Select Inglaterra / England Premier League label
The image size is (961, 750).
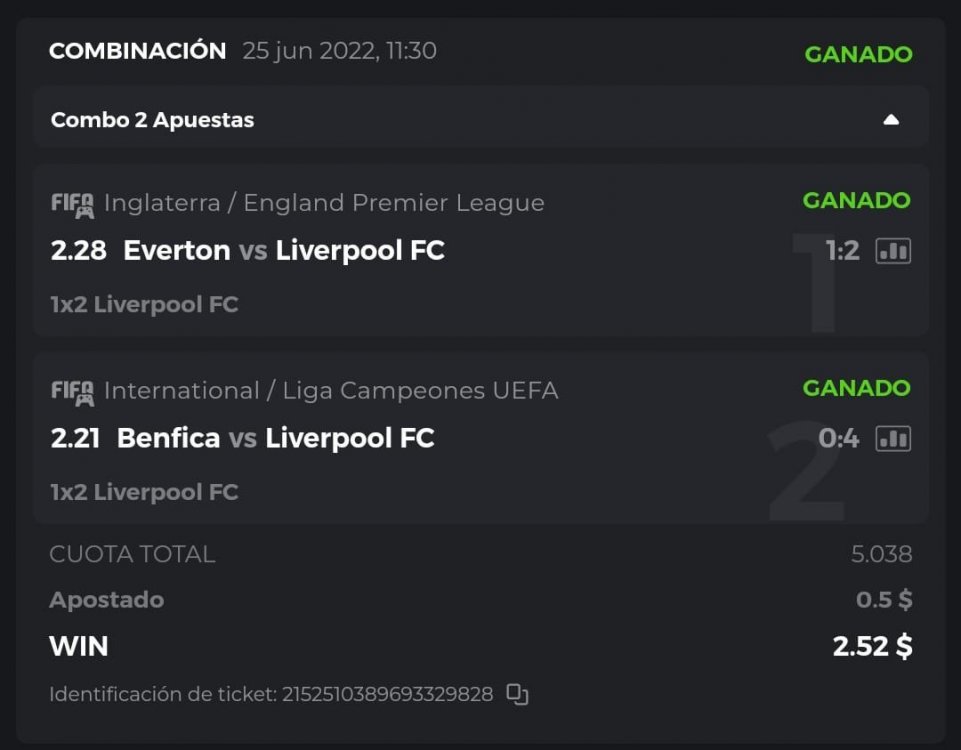(324, 203)
